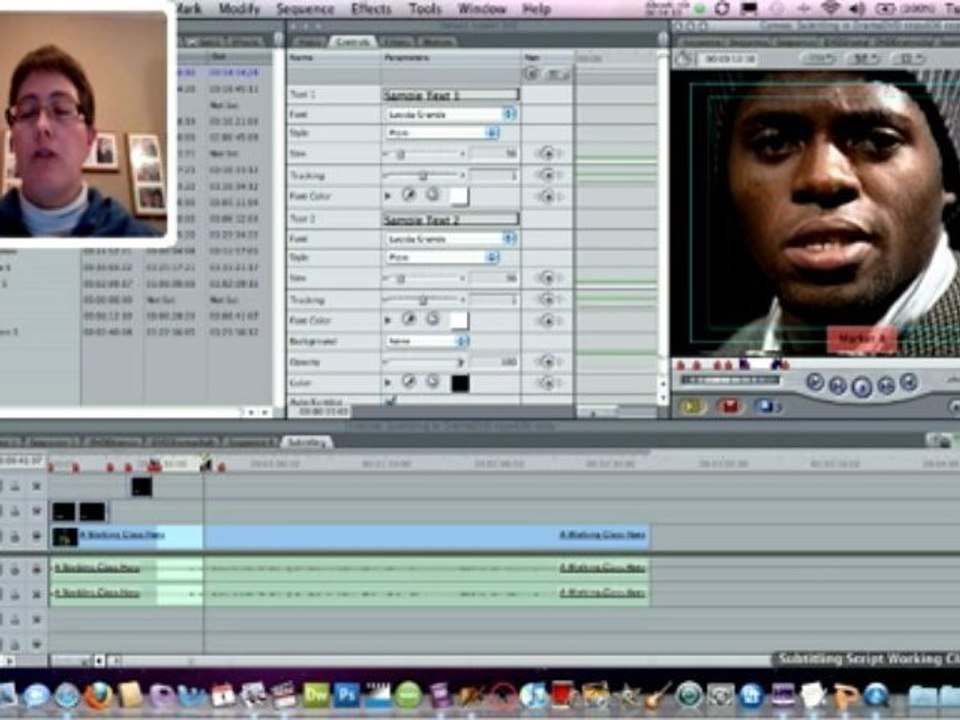Open iCal calendar icon in the Dock
The image size is (960, 720).
223,696
